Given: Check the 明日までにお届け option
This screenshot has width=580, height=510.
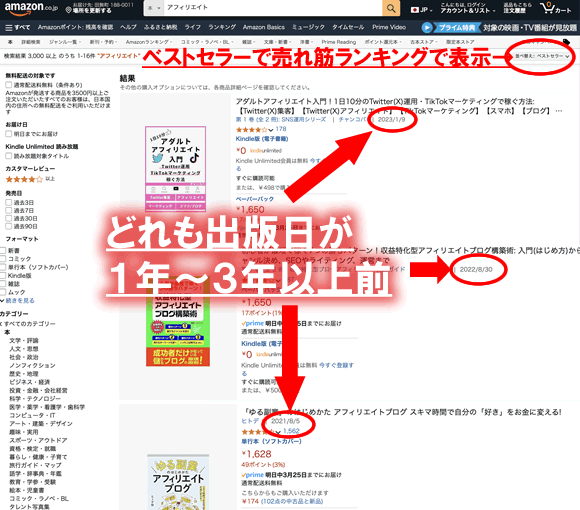Looking at the screenshot, I should pyautogui.click(x=8, y=134).
